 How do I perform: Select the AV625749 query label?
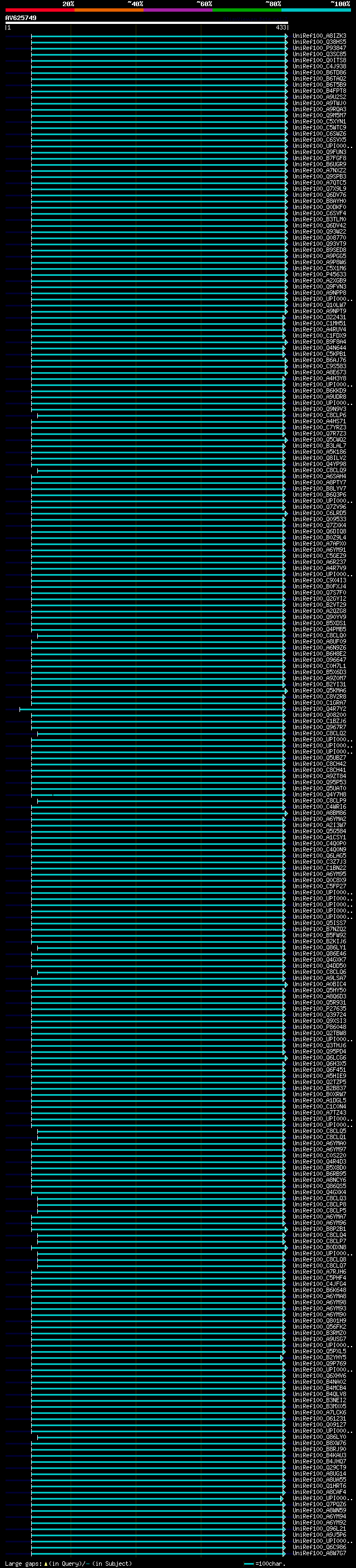click(21, 18)
